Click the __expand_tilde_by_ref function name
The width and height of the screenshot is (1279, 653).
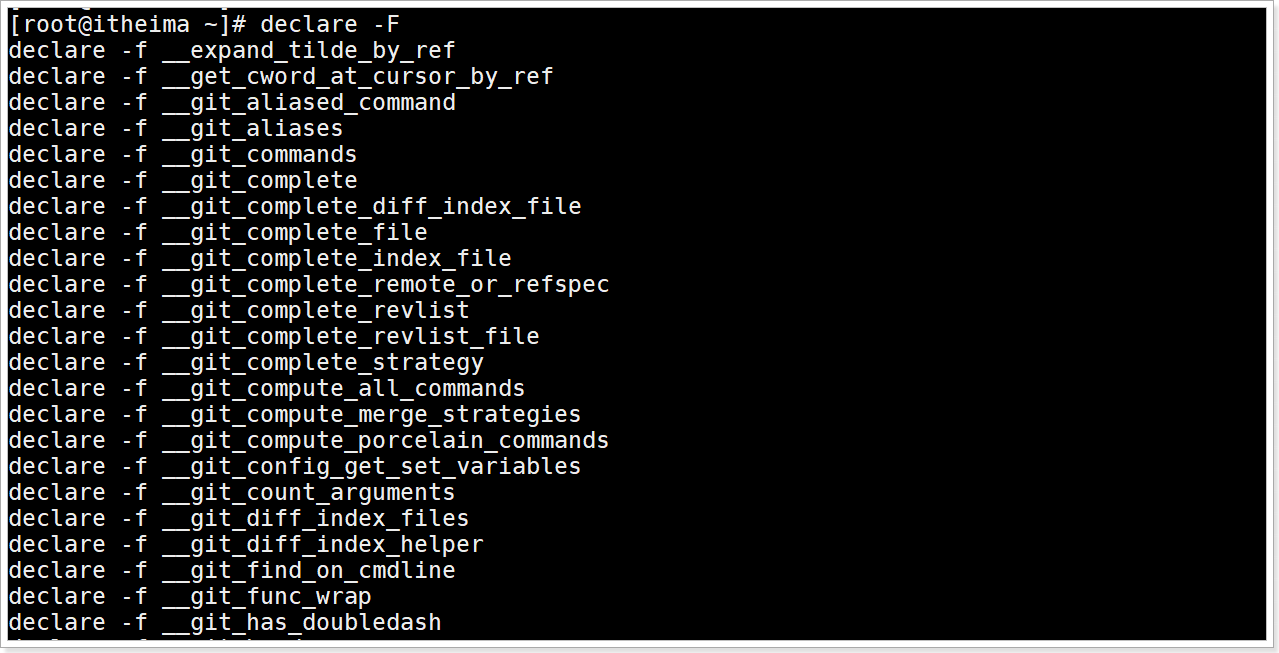pos(308,50)
